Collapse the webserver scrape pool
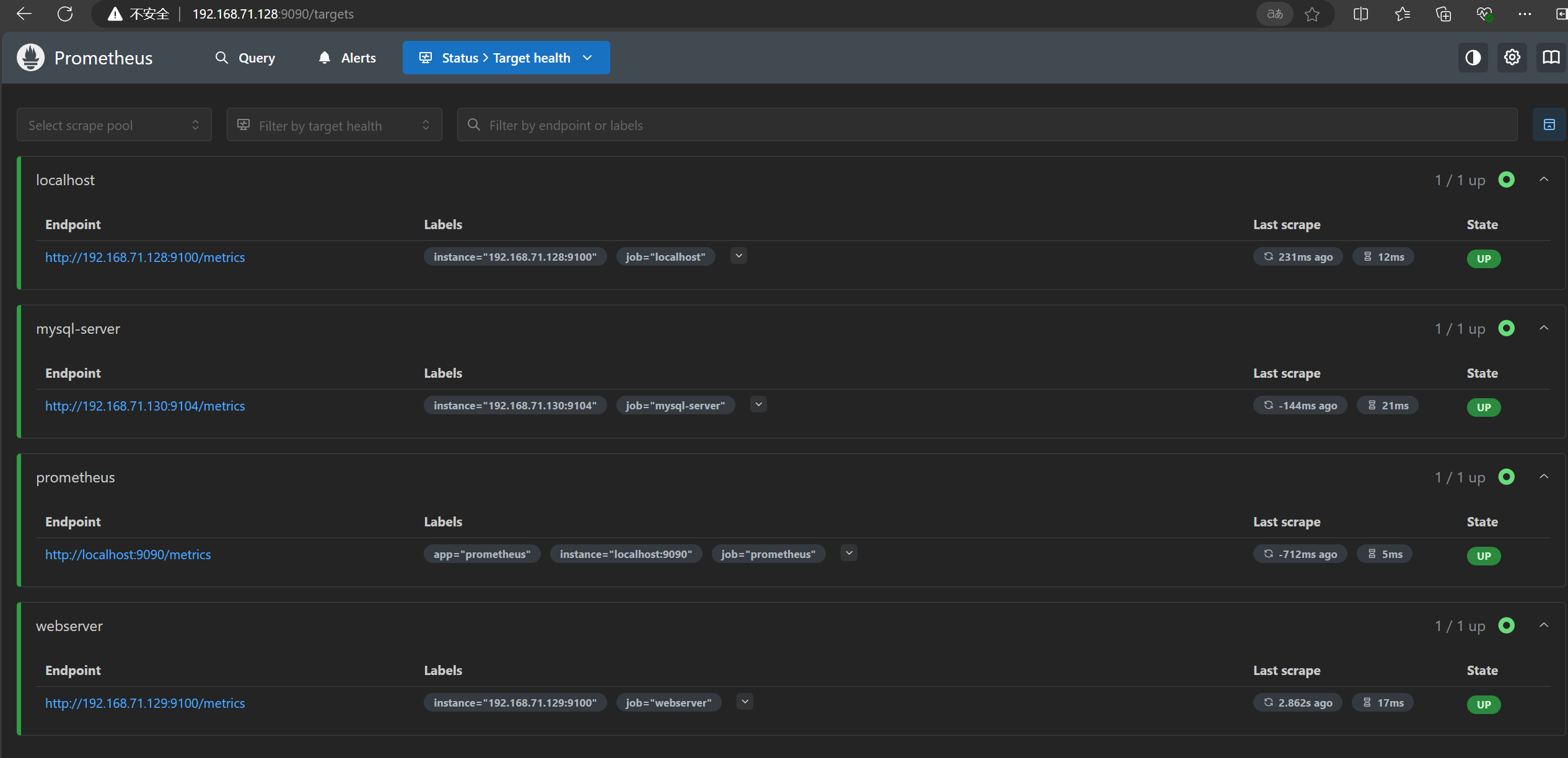 pyautogui.click(x=1544, y=625)
